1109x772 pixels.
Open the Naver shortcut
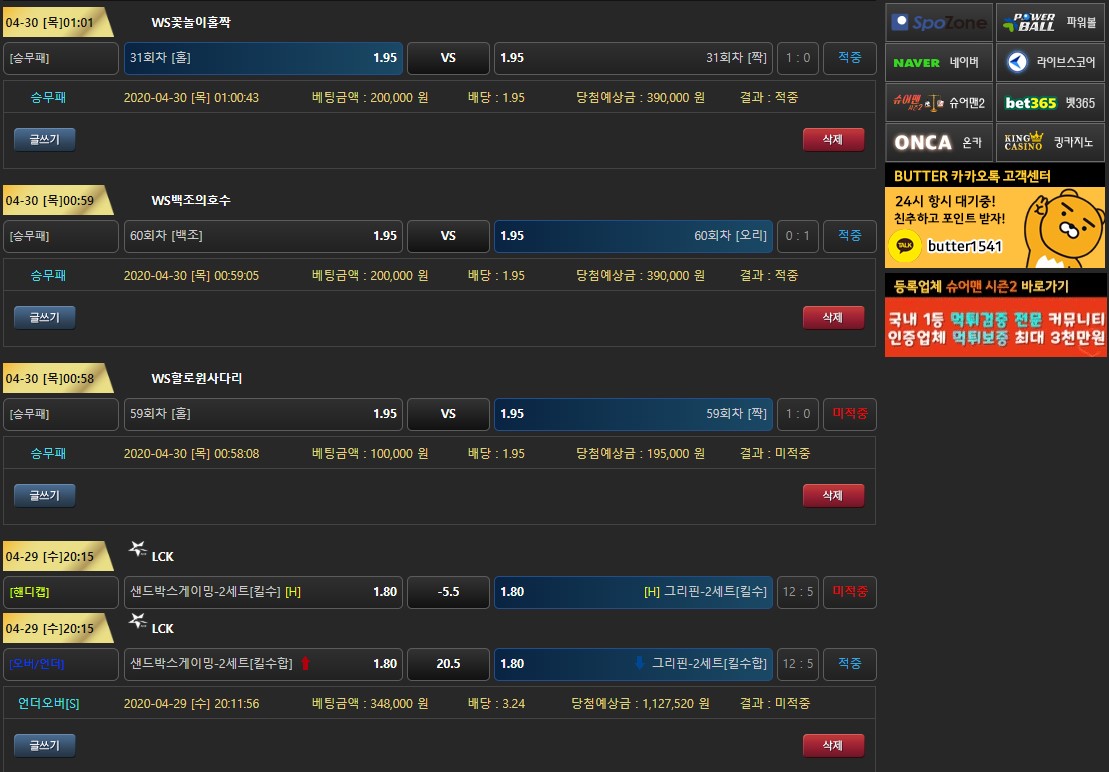pyautogui.click(x=938, y=62)
